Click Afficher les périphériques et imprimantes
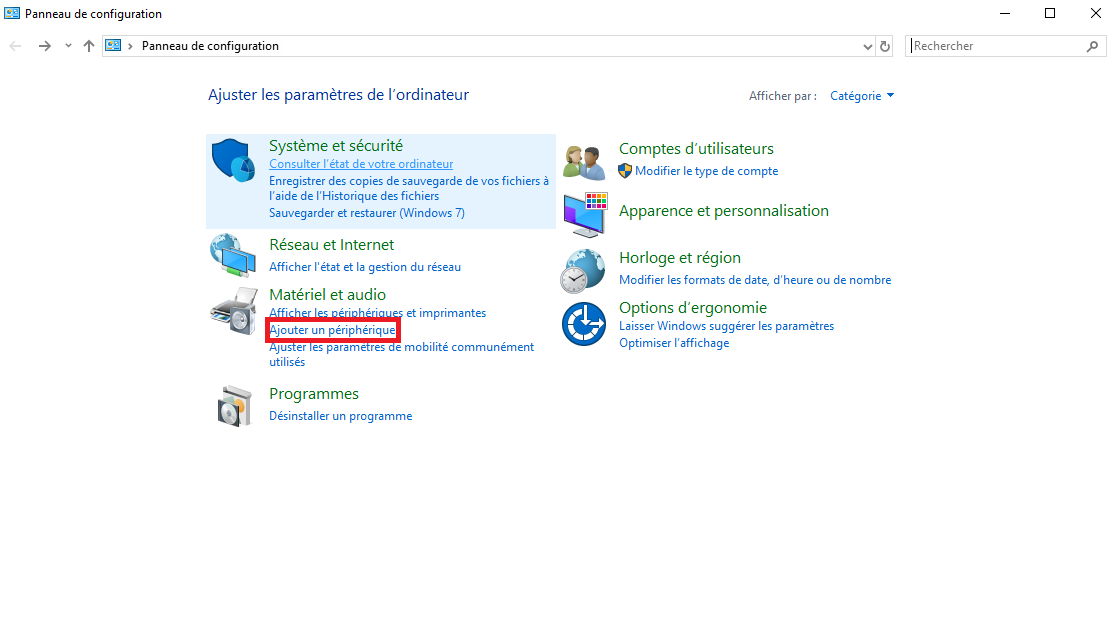Viewport: 1118px width, 630px height. (x=377, y=313)
